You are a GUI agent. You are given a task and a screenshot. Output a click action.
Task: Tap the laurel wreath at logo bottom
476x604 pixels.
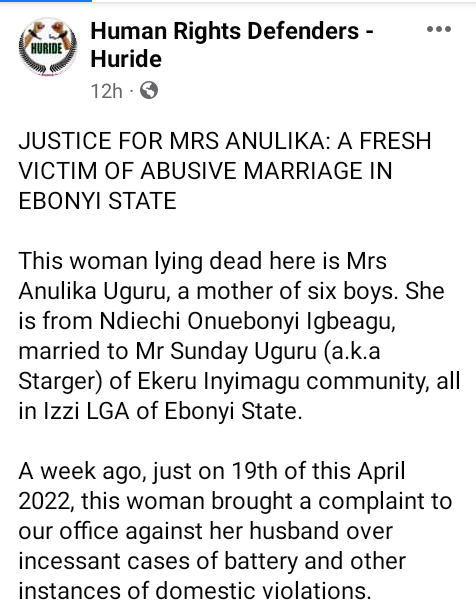pyautogui.click(x=48, y=66)
